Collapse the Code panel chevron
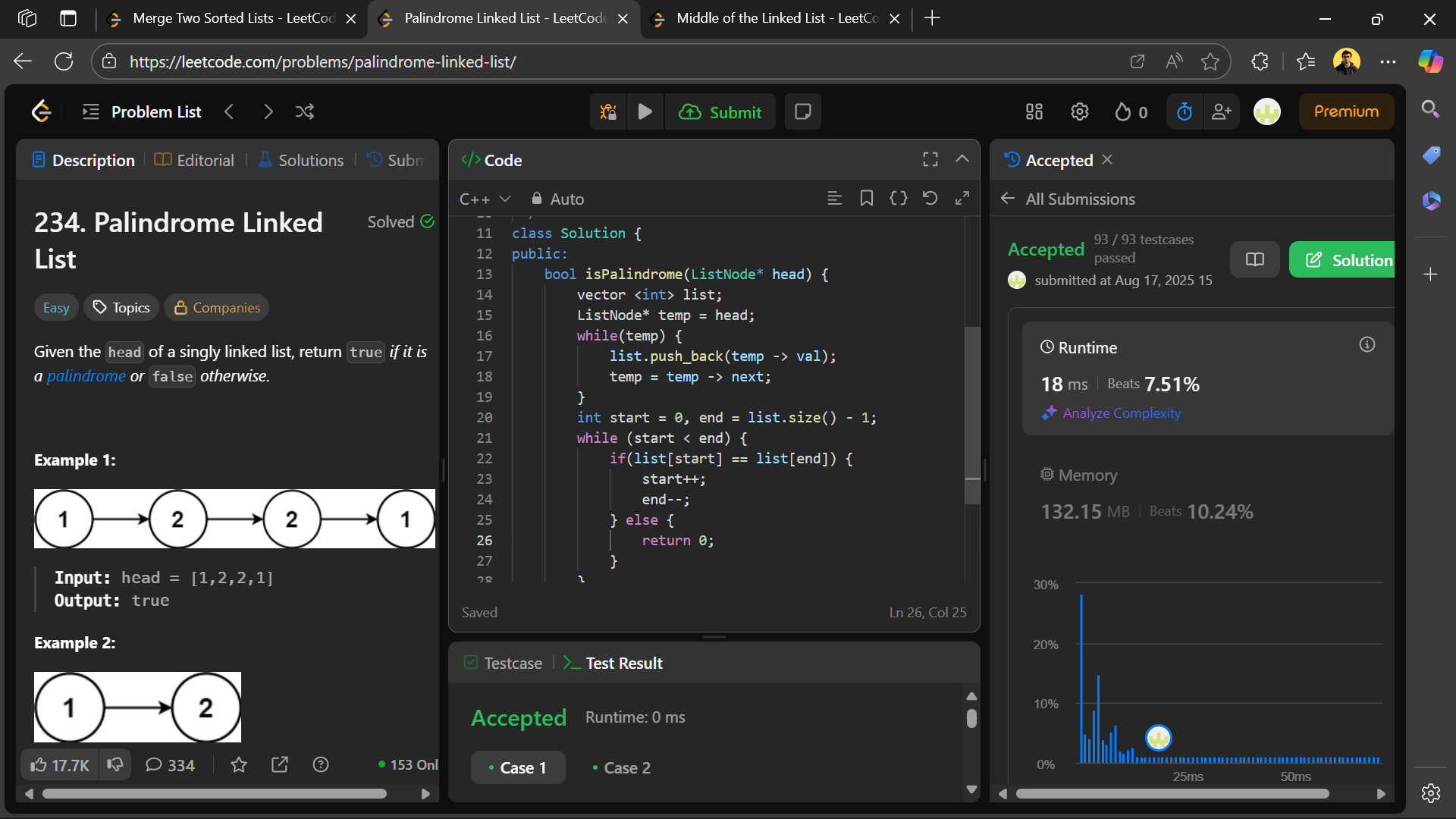 962,159
